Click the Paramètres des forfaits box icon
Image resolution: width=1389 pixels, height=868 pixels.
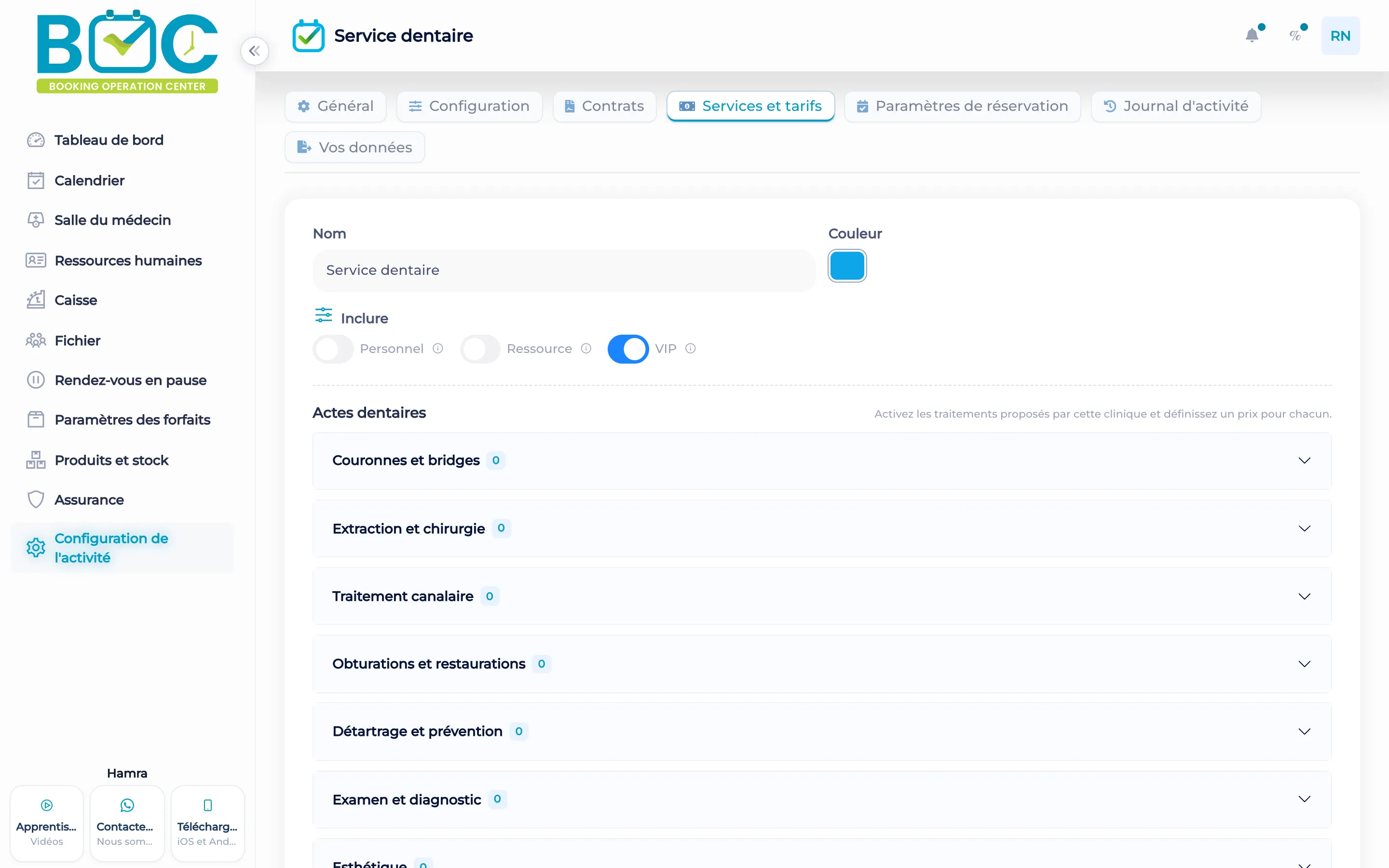pyautogui.click(x=36, y=420)
